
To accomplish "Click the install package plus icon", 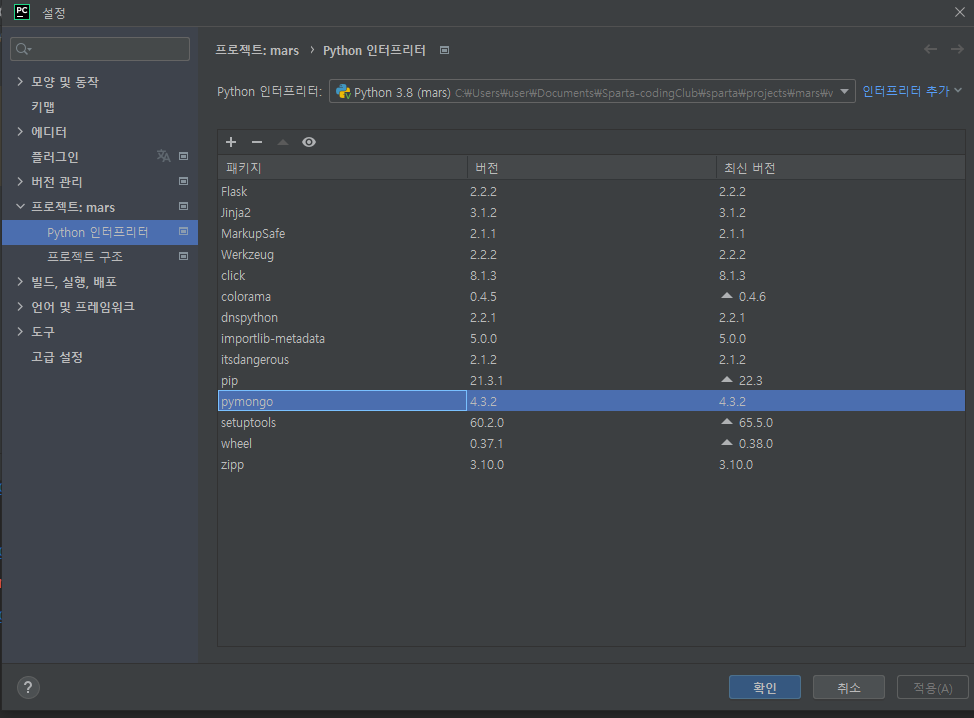I will (231, 142).
